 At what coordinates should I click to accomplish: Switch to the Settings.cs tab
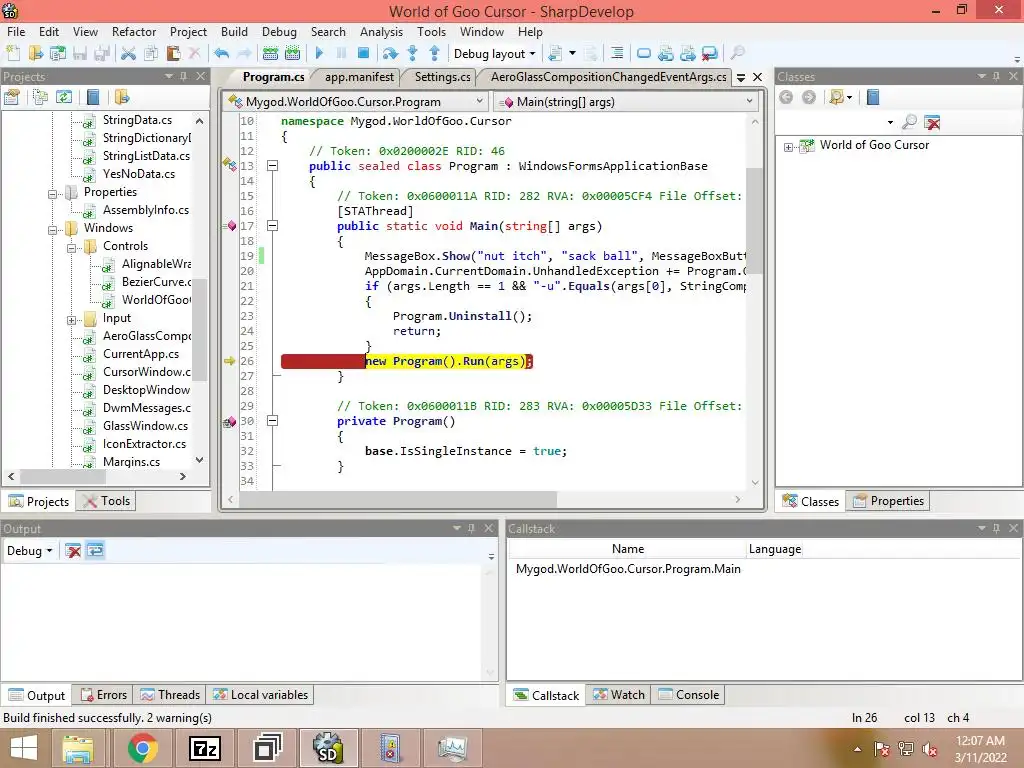[x=442, y=77]
